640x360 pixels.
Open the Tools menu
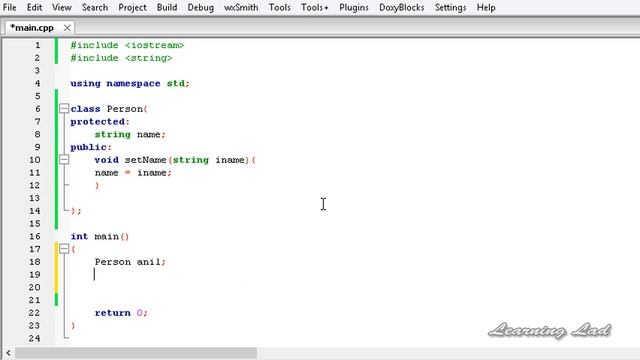[x=280, y=8]
